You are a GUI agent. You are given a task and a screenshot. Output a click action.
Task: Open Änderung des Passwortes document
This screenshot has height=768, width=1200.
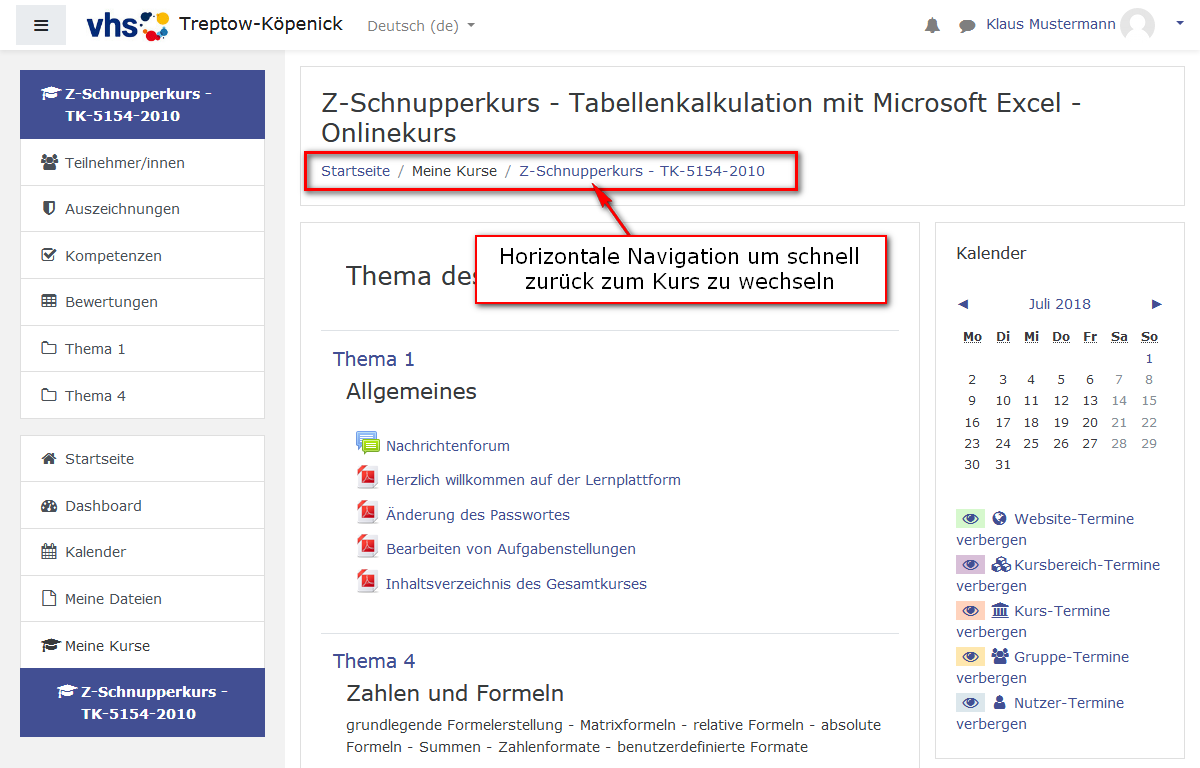coord(478,515)
